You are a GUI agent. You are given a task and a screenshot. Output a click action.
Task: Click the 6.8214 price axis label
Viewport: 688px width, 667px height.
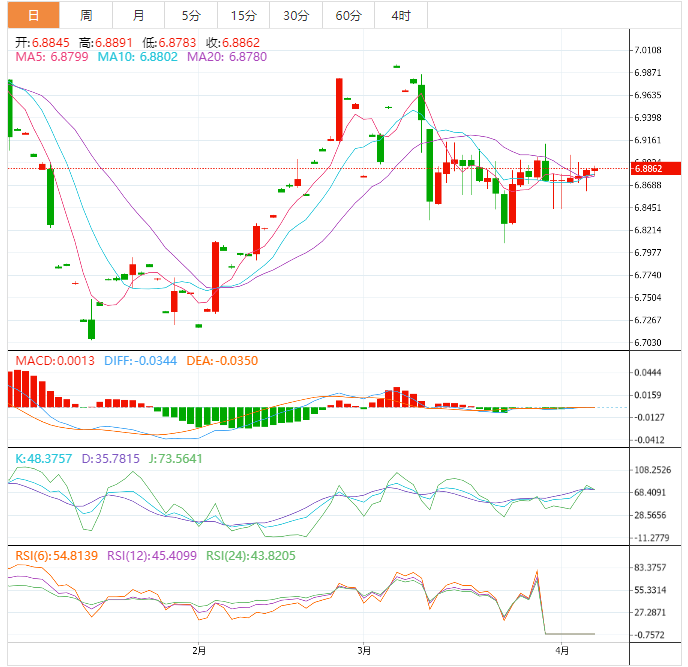648,230
